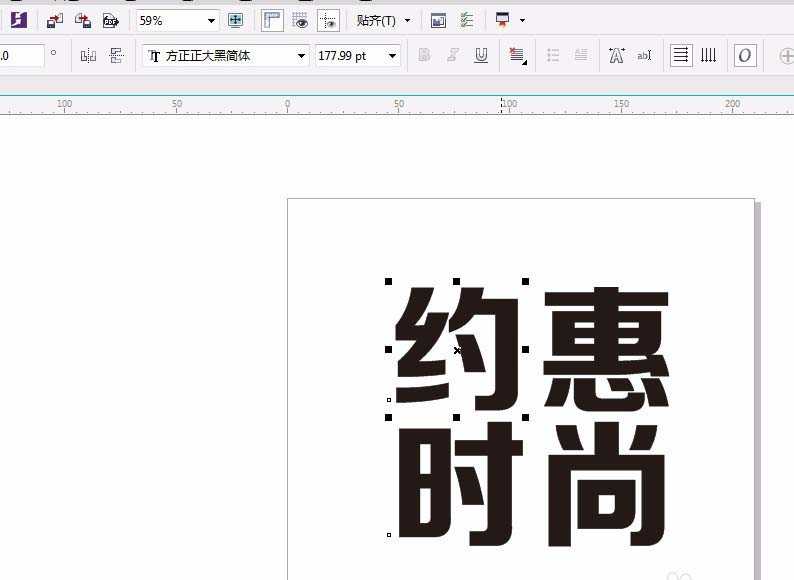Viewport: 794px width, 580px height.
Task: Set vertical text direction
Action: [708, 56]
